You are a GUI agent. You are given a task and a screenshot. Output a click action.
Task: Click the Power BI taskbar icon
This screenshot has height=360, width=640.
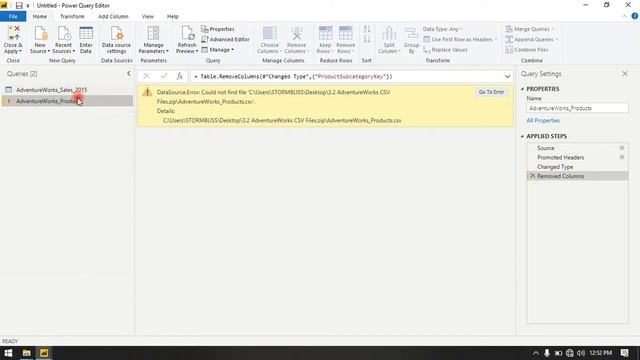(x=44, y=353)
